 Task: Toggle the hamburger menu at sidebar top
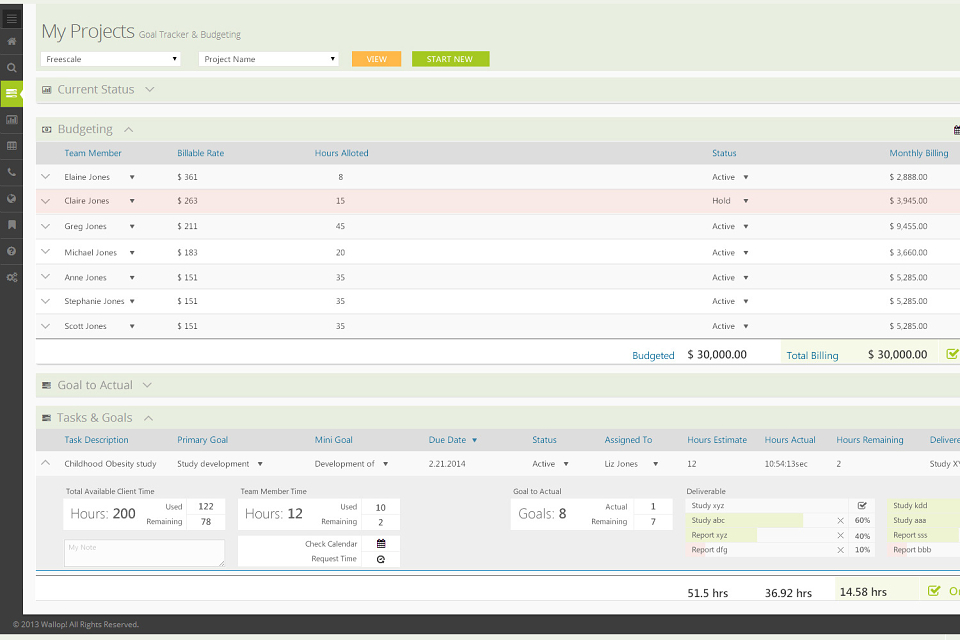coord(11,18)
